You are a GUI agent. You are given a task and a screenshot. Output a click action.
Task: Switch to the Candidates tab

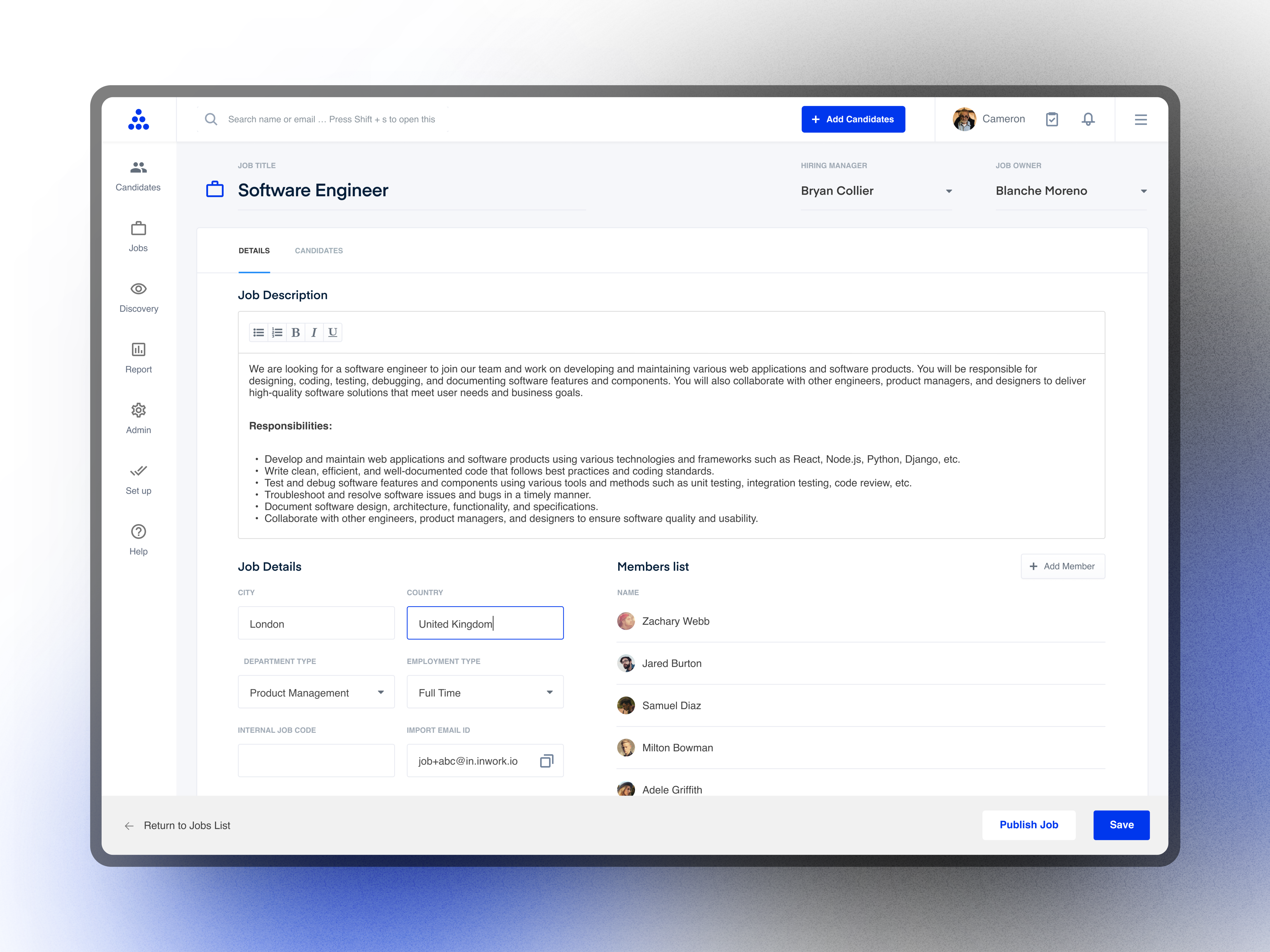pos(319,251)
